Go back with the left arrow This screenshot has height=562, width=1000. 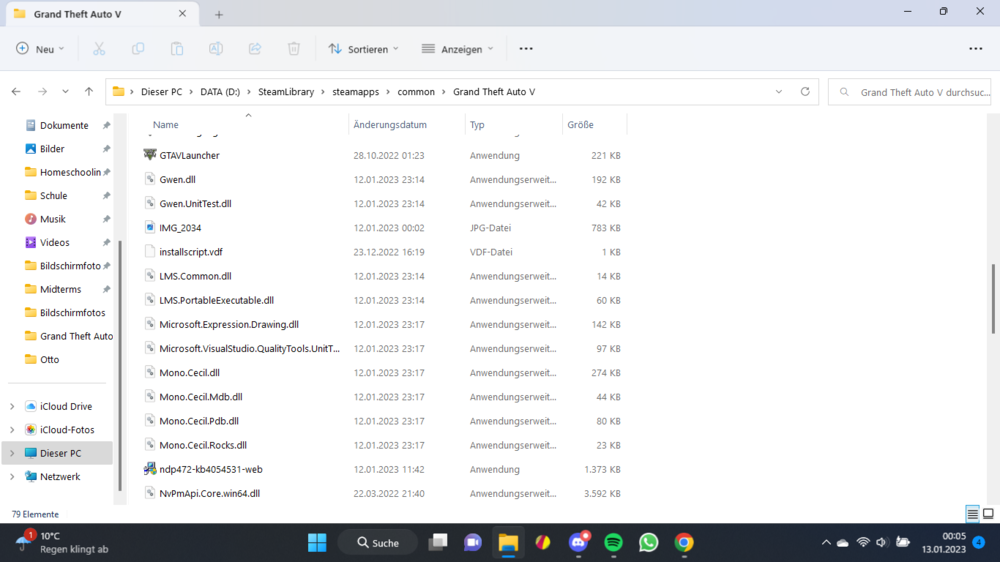(16, 92)
